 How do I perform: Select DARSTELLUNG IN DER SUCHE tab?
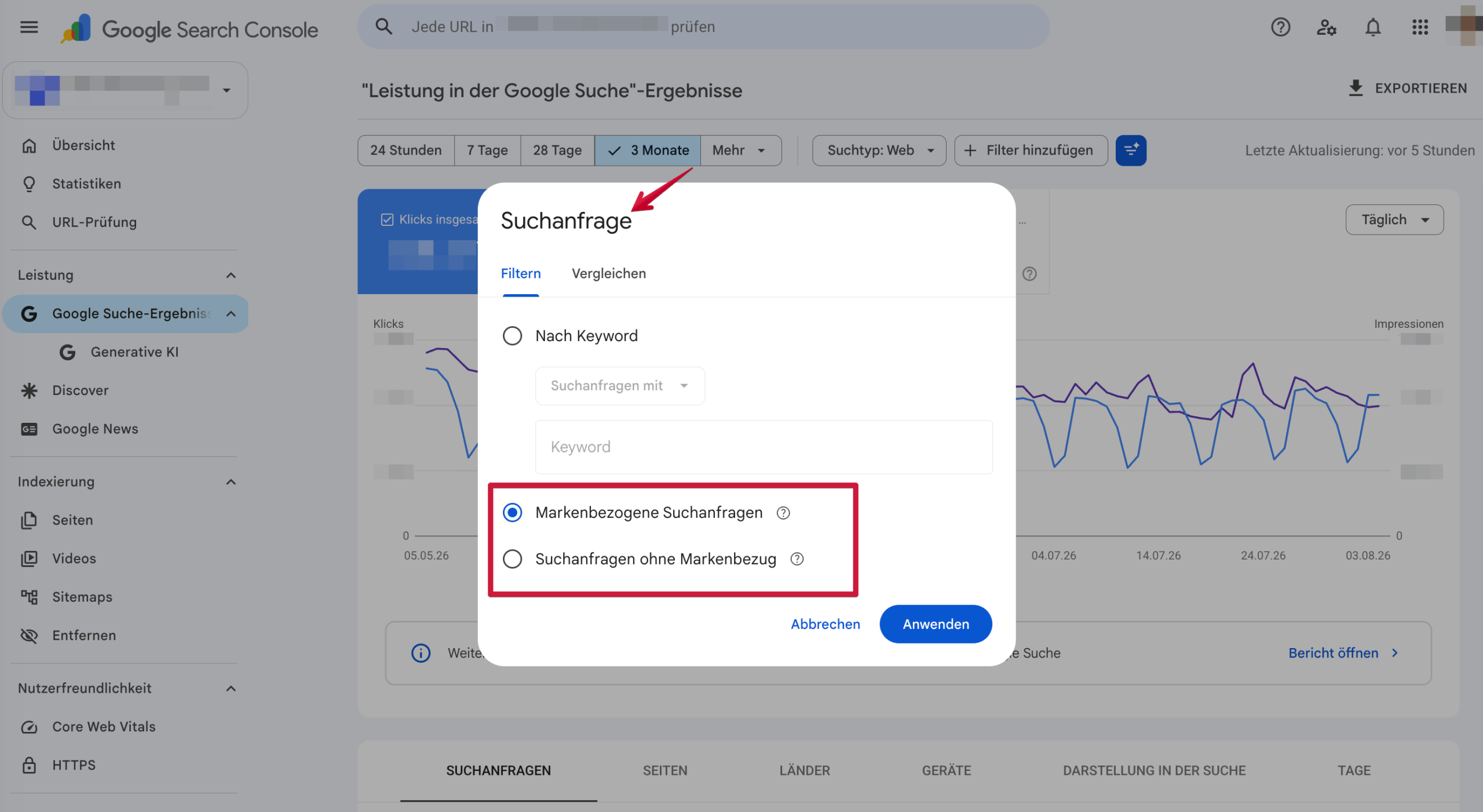tap(1154, 771)
